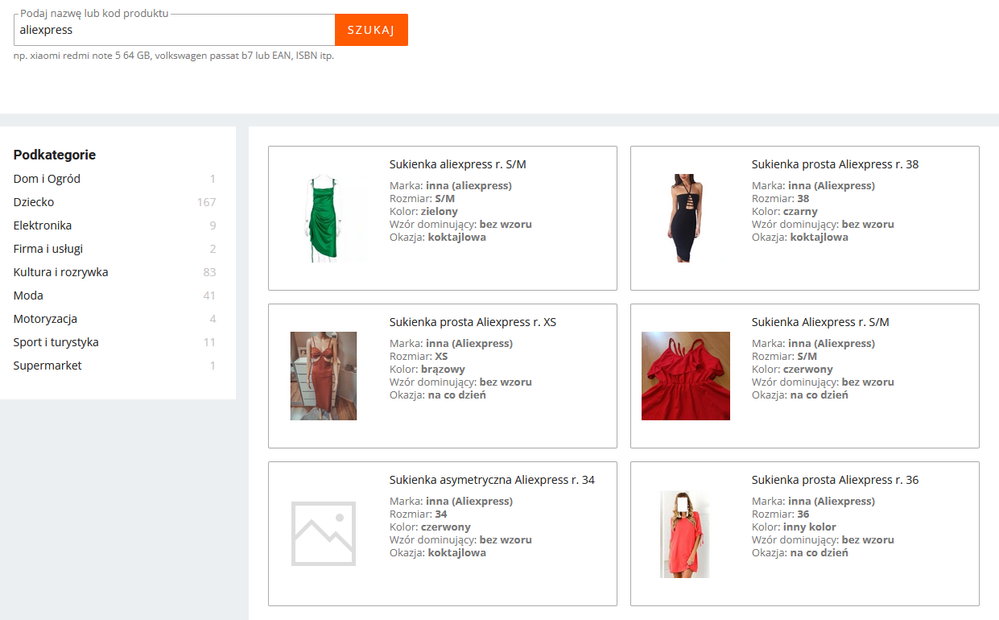Open title Sukienka prosta Aliexpress r. 38
The height and width of the screenshot is (620, 999).
[x=834, y=164]
